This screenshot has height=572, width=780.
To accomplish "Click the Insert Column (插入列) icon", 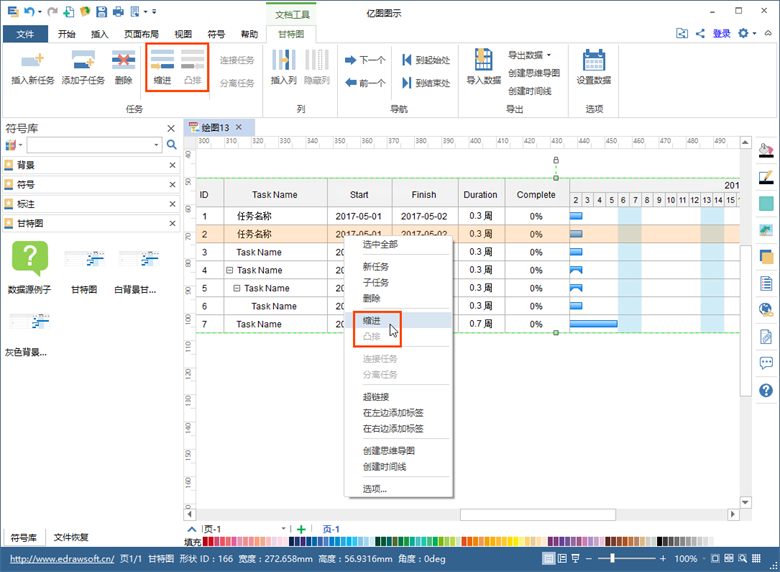I will tap(284, 62).
